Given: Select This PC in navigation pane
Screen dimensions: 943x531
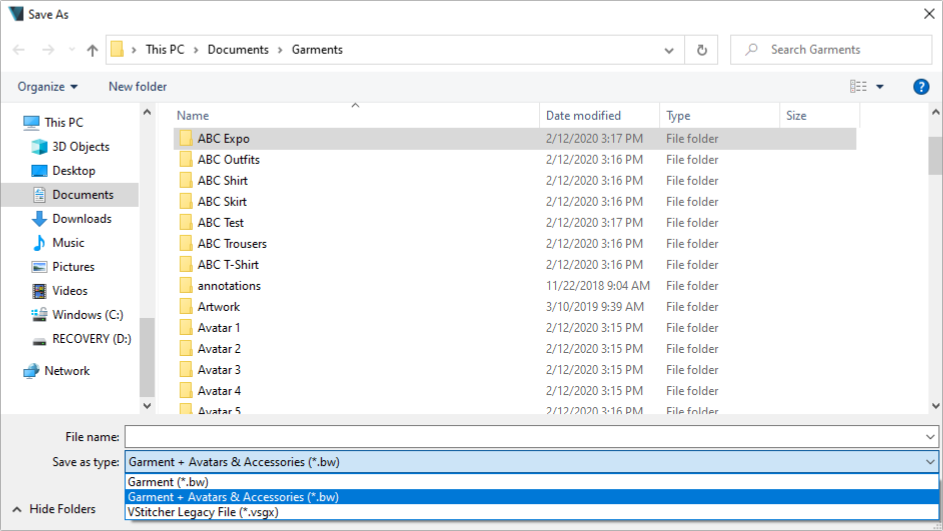Looking at the screenshot, I should point(64,123).
